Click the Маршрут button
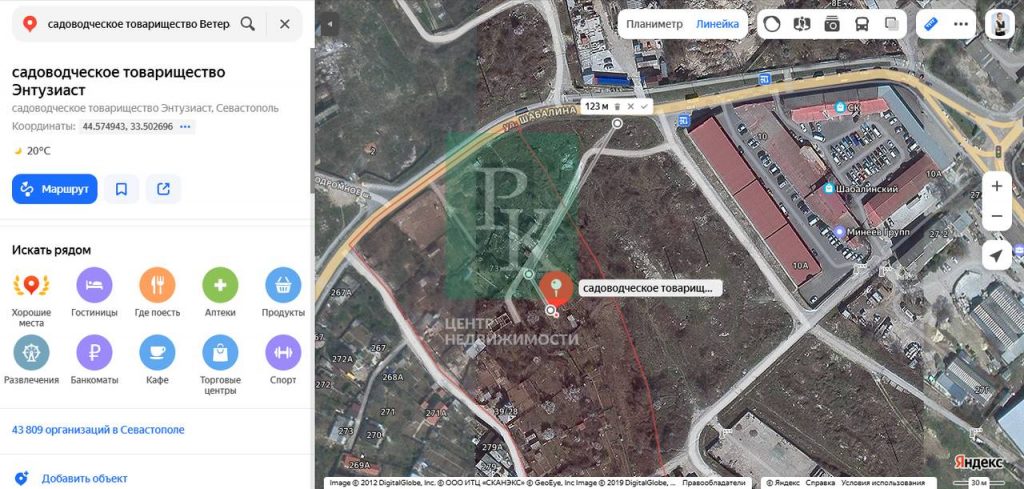The width and height of the screenshot is (1024, 489). (x=55, y=189)
